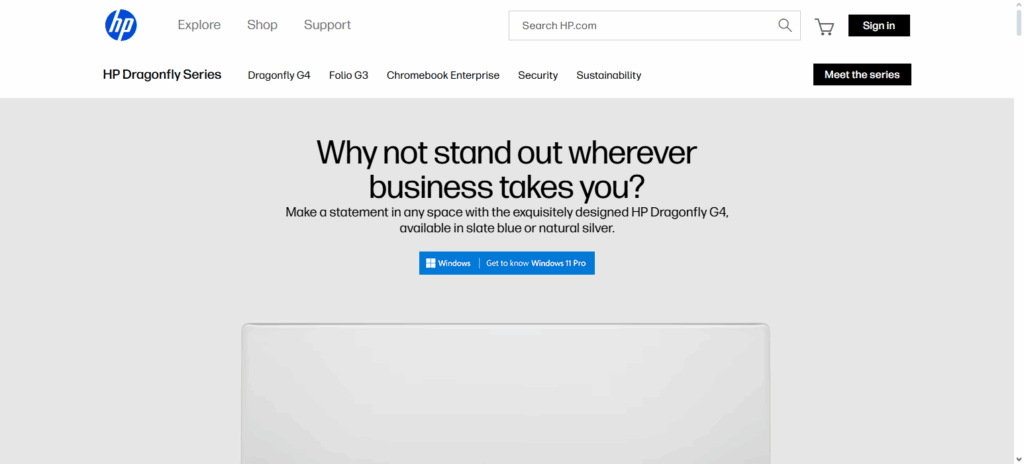Go to the Dragonfly G4 section
The image size is (1024, 464).
(x=279, y=75)
